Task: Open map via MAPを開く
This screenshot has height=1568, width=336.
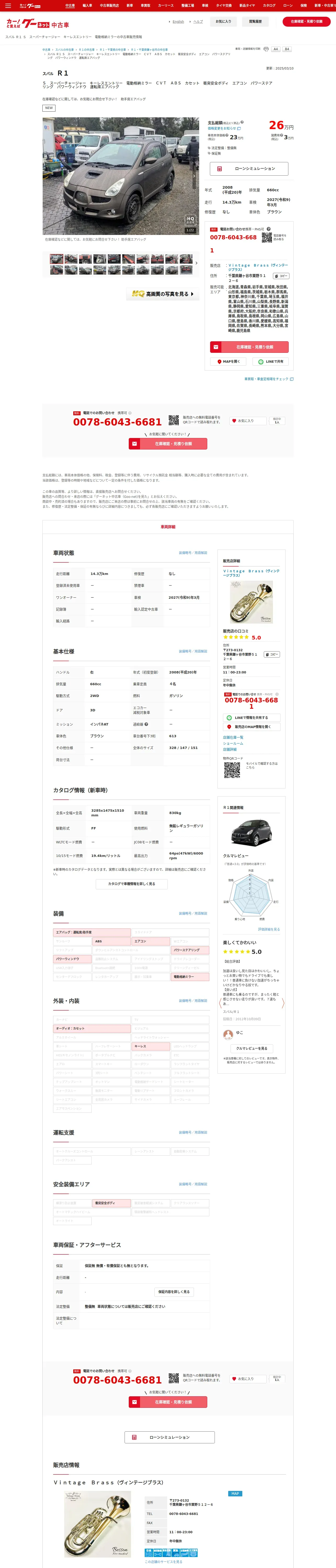Action: [x=229, y=362]
